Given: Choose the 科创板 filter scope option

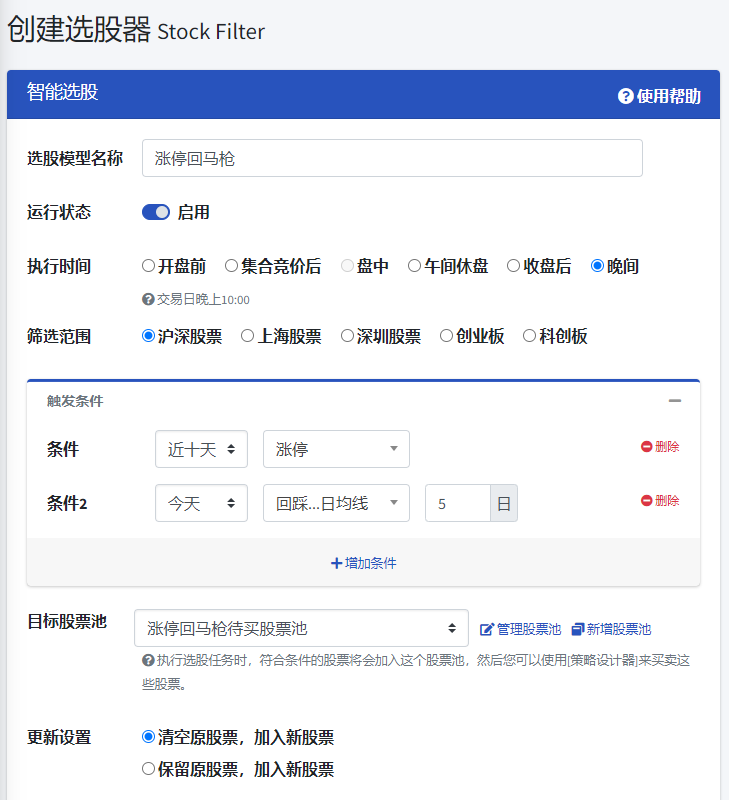Looking at the screenshot, I should click(530, 336).
